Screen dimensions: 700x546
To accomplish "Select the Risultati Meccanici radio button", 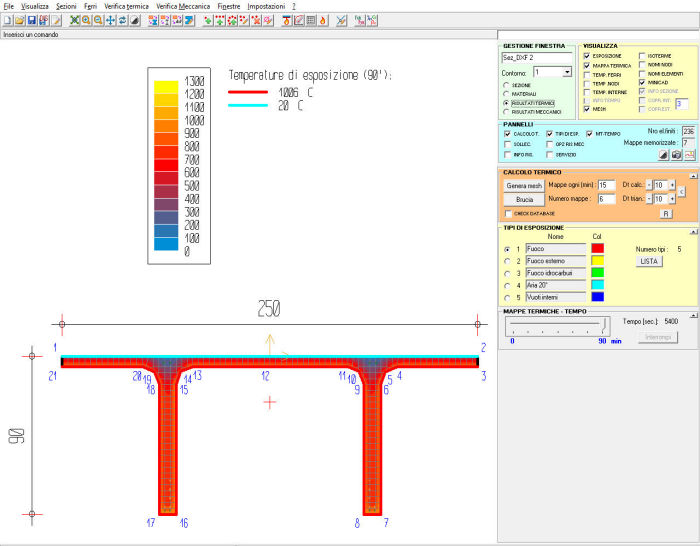I will [x=506, y=111].
